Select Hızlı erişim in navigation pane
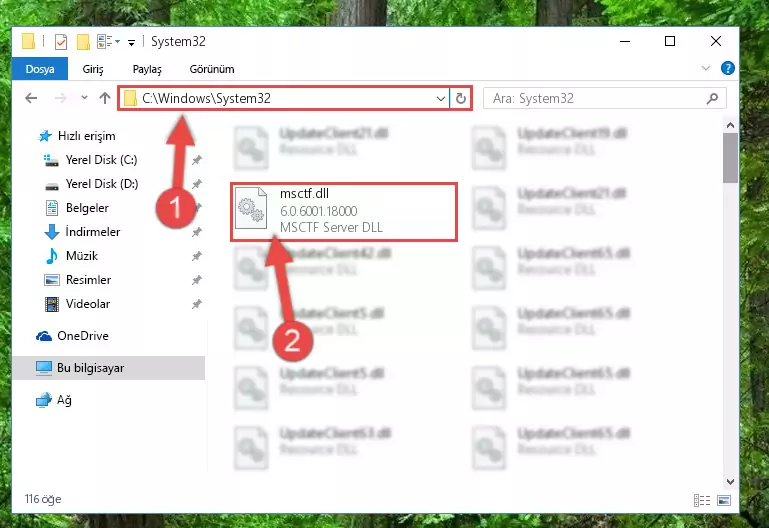This screenshot has width=769, height=528. 87,136
